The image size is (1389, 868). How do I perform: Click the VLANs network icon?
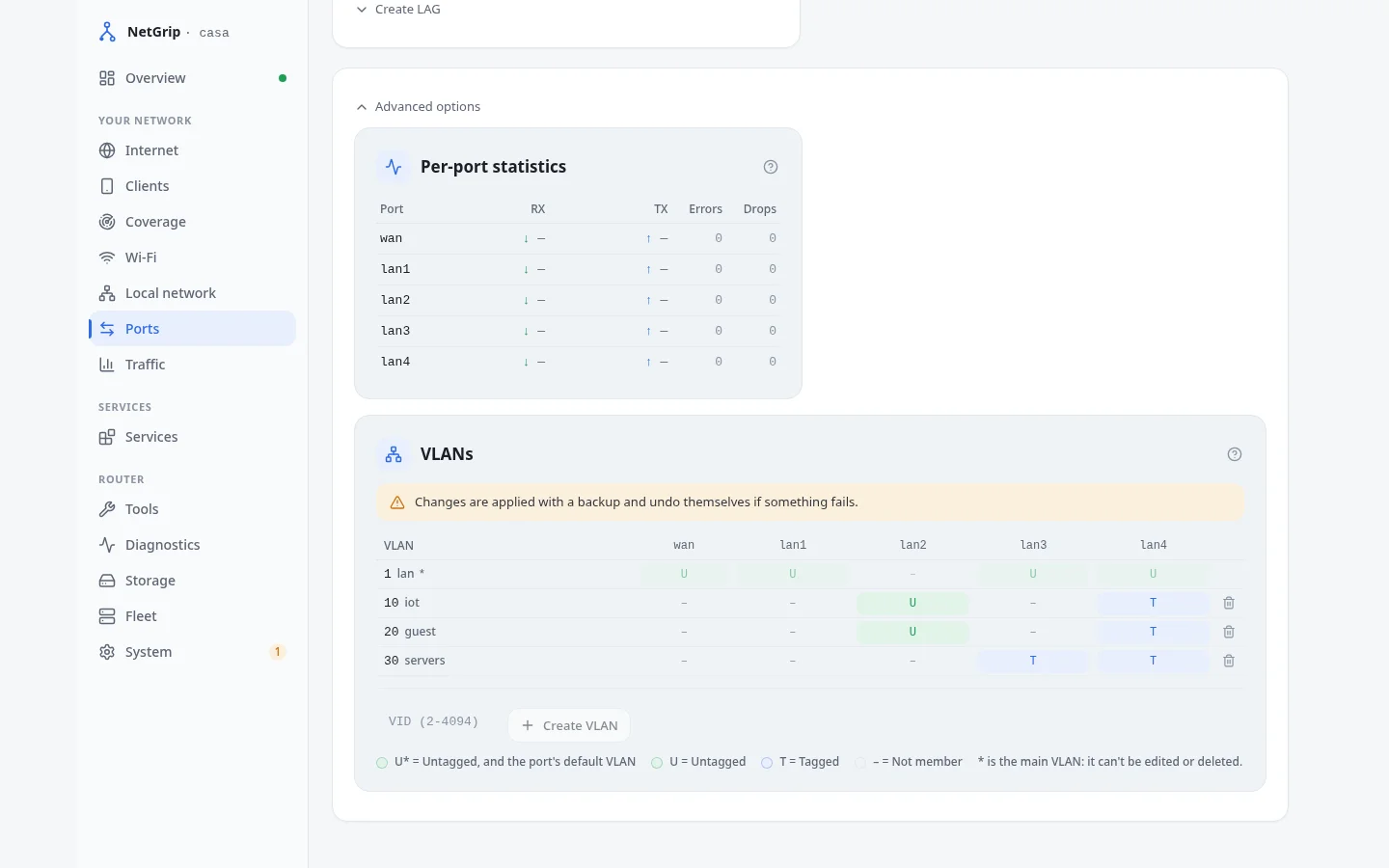394,454
